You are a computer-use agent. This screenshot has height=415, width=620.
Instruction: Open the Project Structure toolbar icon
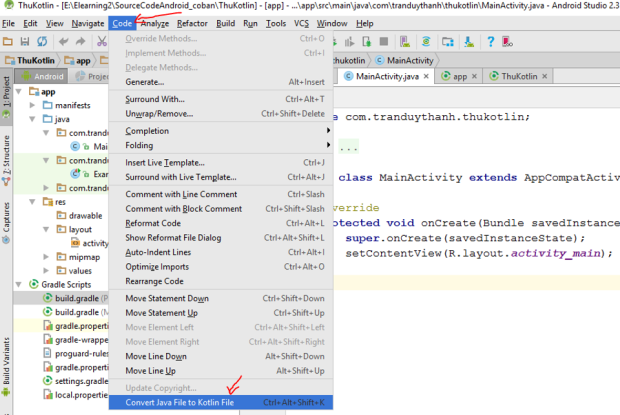click(x=448, y=42)
